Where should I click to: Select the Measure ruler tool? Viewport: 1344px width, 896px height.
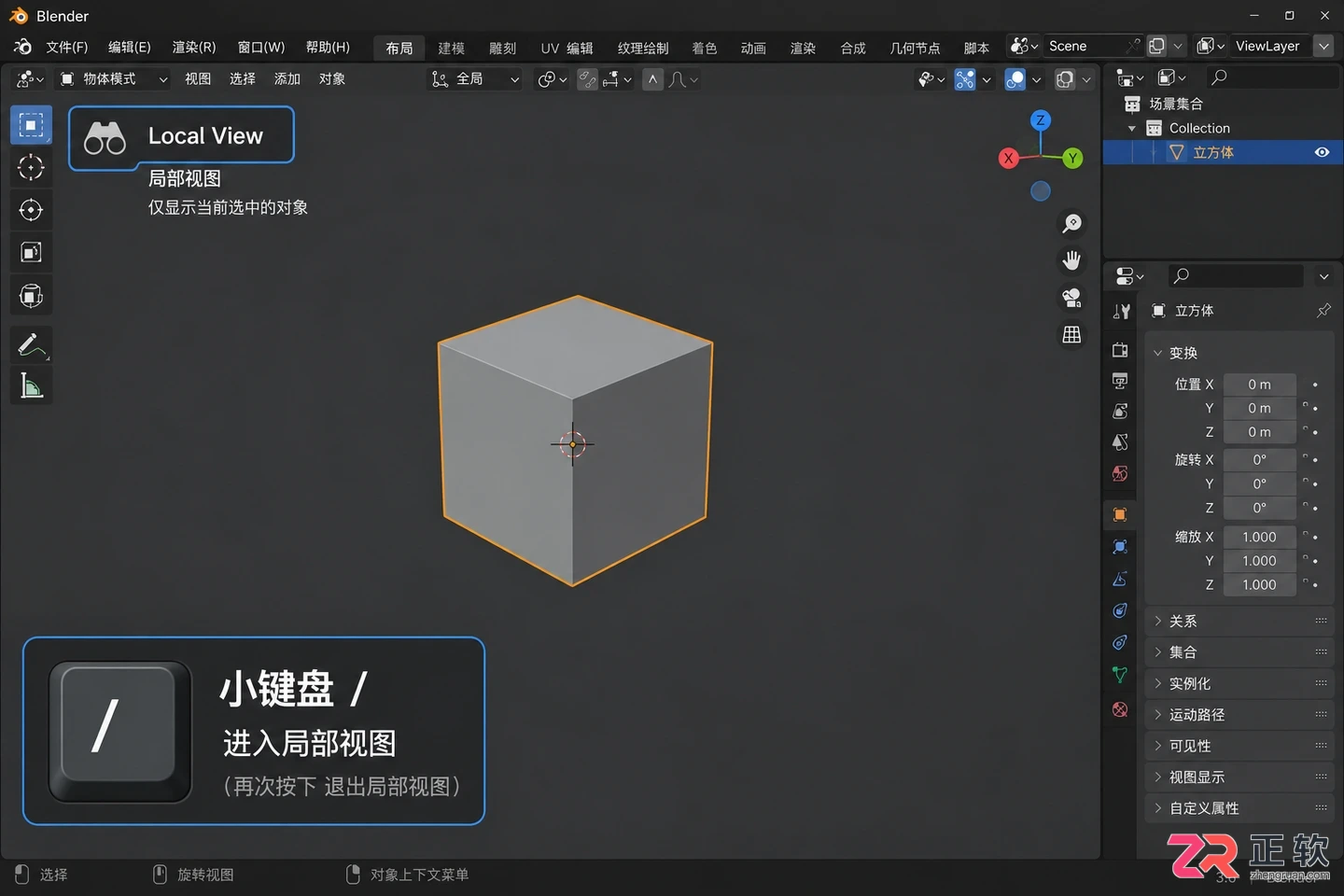coord(31,385)
